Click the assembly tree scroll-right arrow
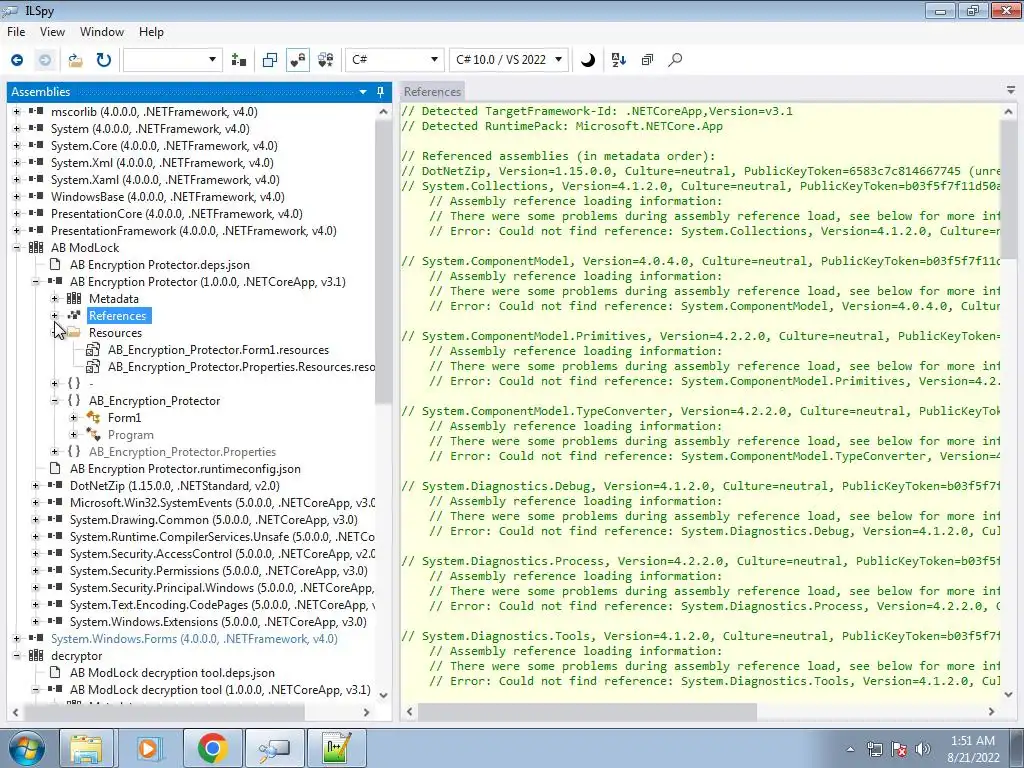This screenshot has height=768, width=1024. click(x=366, y=712)
